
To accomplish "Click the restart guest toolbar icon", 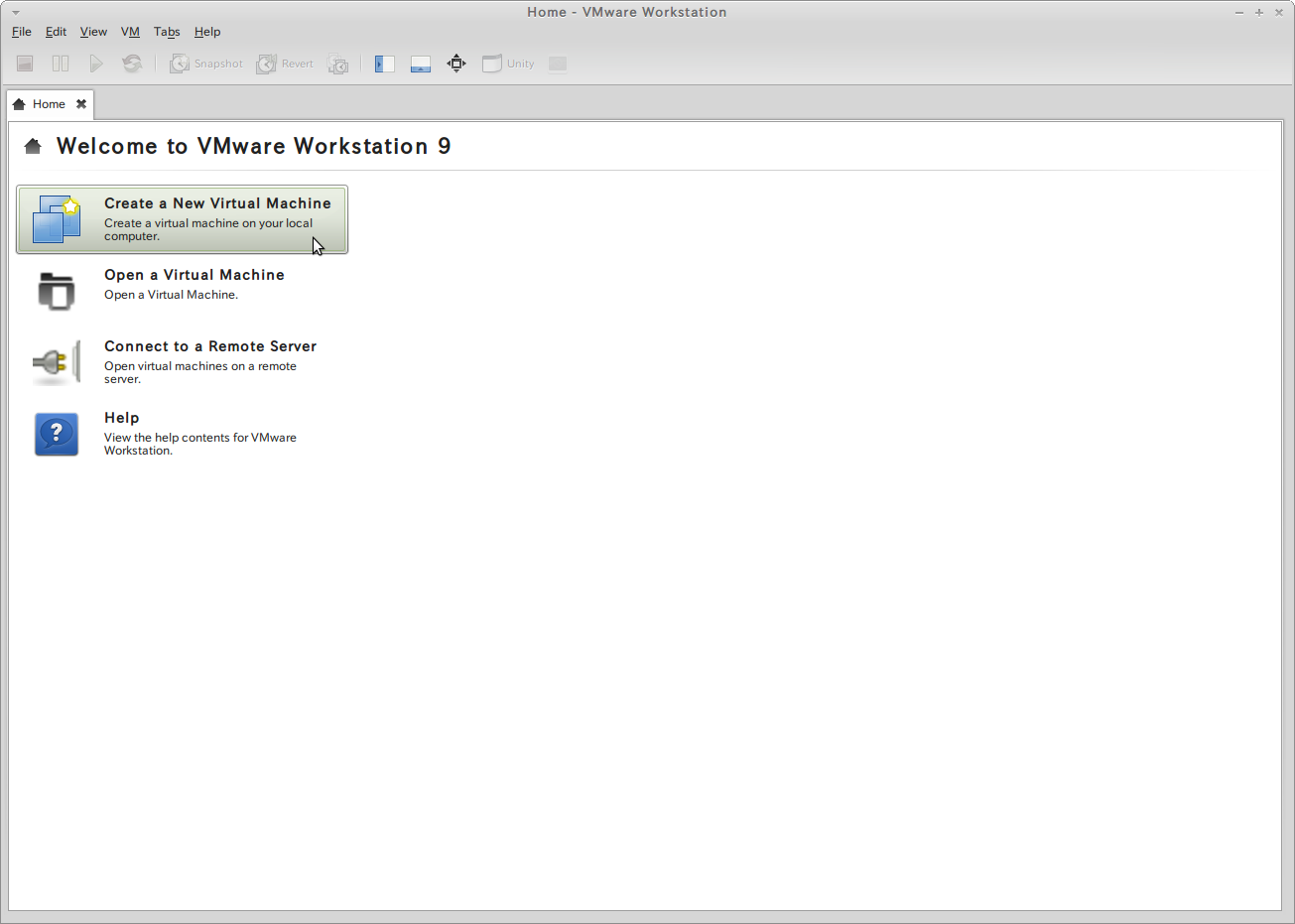I will (x=132, y=64).
